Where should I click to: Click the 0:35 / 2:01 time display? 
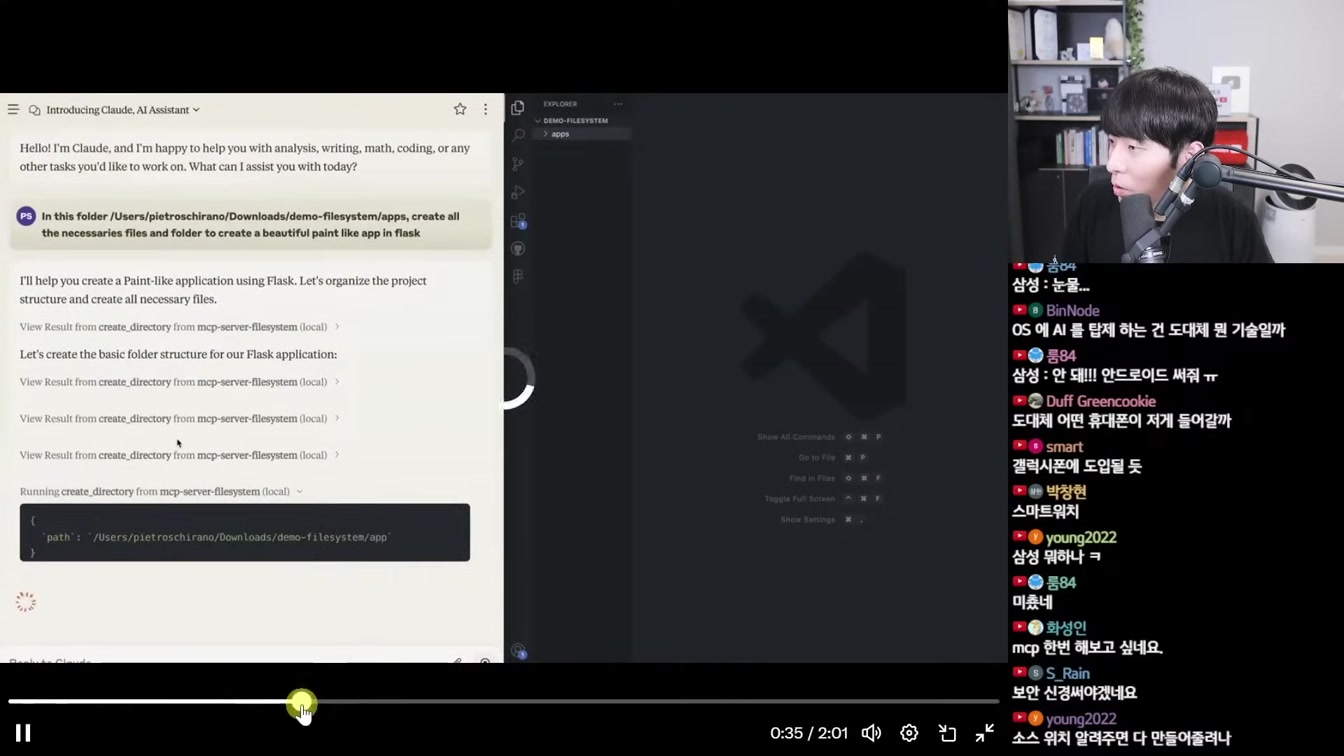click(809, 733)
